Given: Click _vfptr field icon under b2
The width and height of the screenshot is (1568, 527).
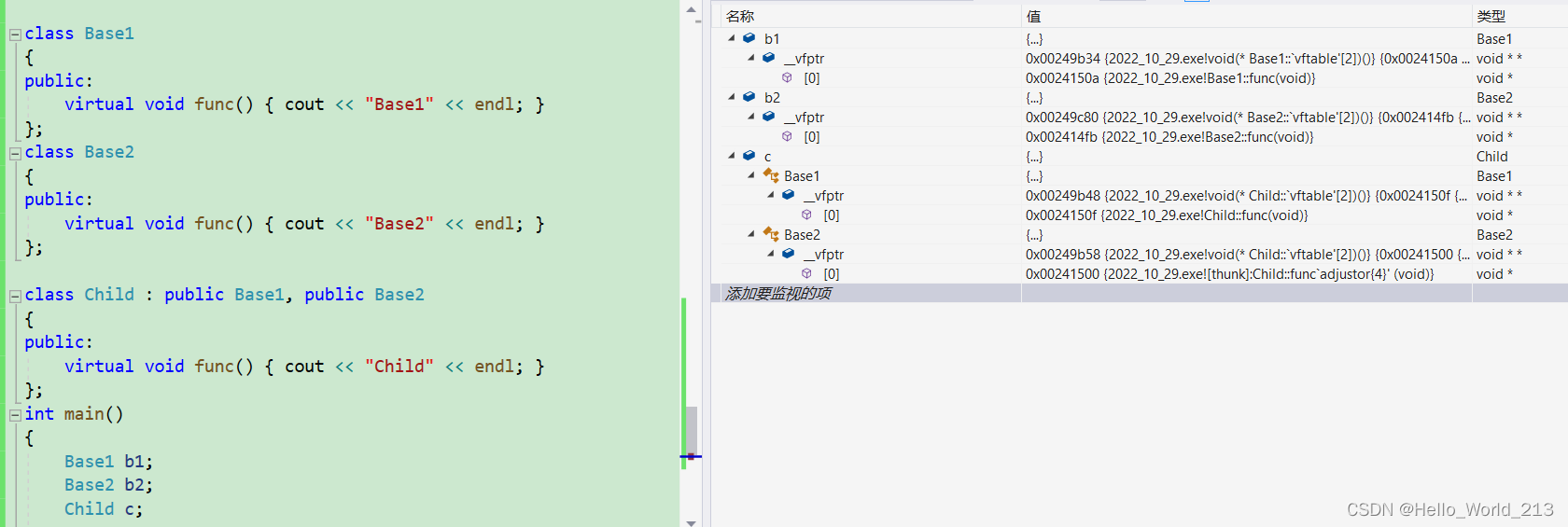Looking at the screenshot, I should click(769, 117).
